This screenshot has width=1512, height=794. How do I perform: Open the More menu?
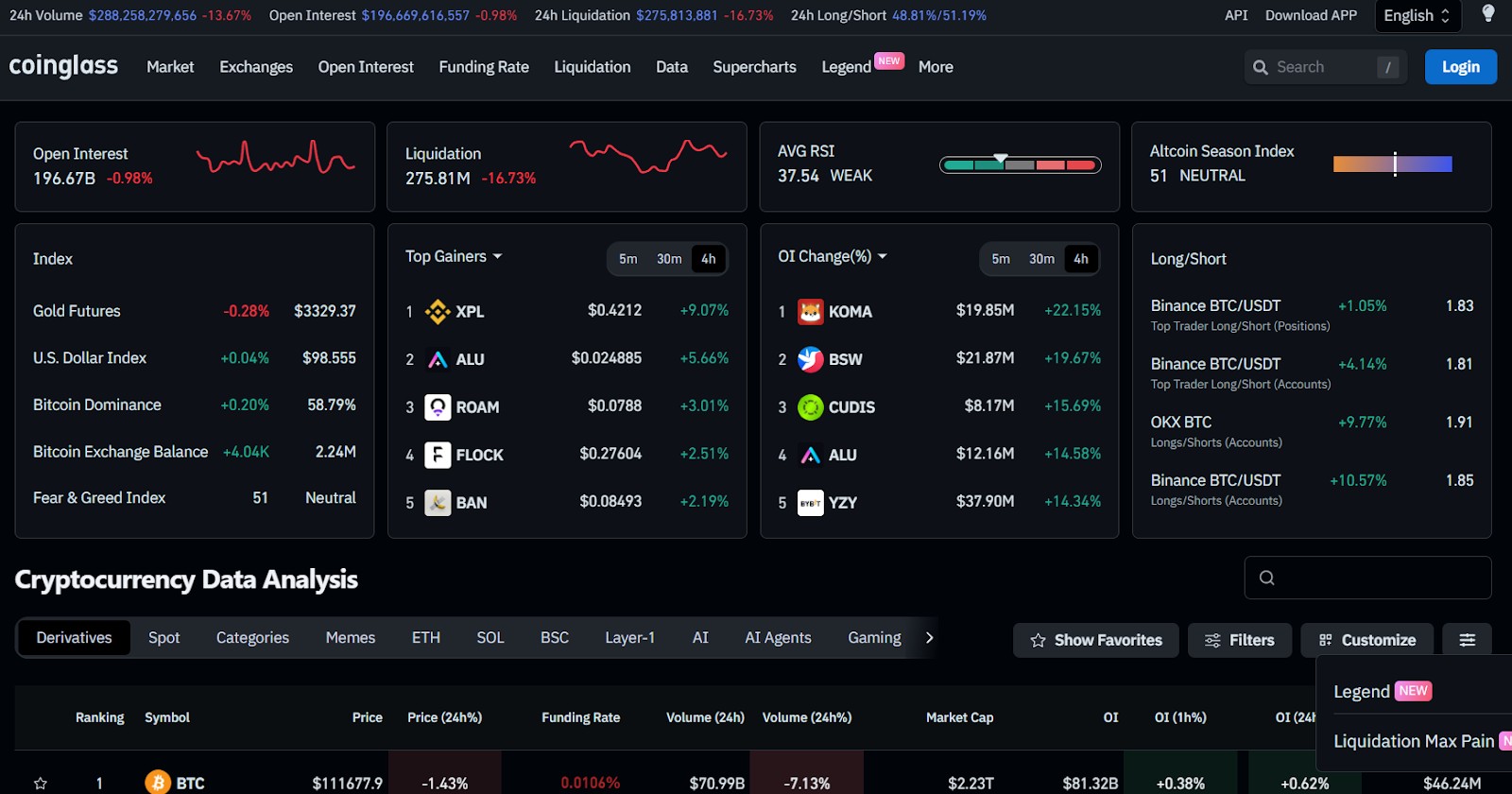pos(936,67)
